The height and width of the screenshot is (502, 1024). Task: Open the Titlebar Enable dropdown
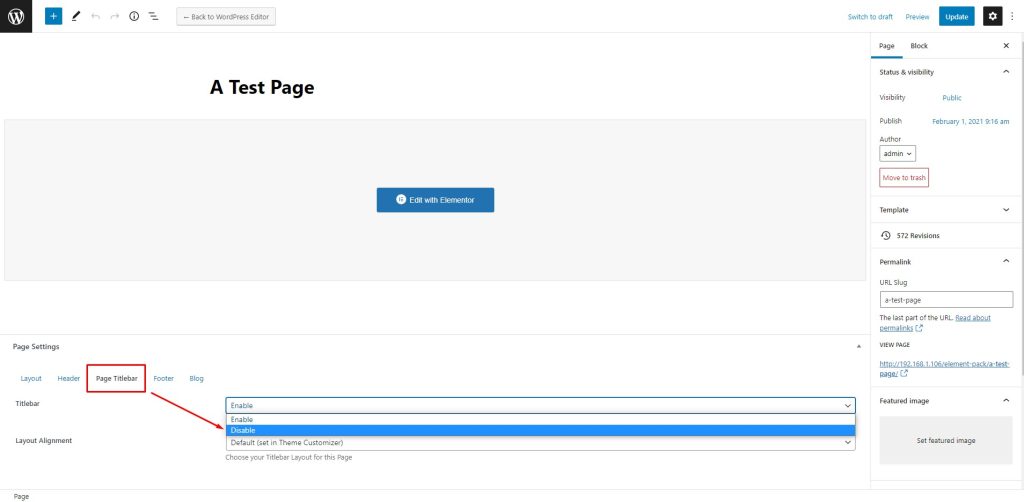click(540, 405)
